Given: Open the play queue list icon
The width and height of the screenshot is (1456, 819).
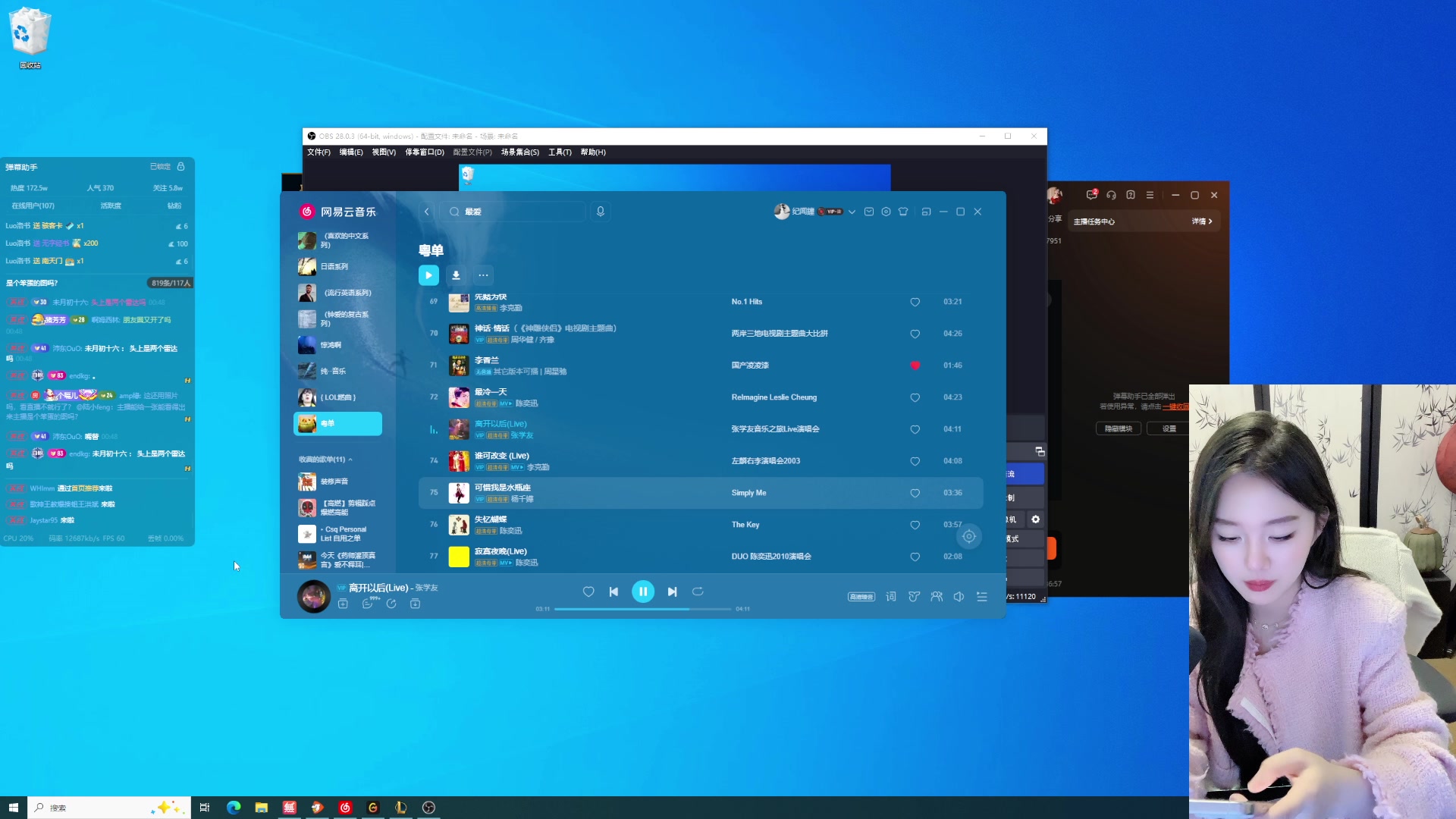Looking at the screenshot, I should click(982, 597).
